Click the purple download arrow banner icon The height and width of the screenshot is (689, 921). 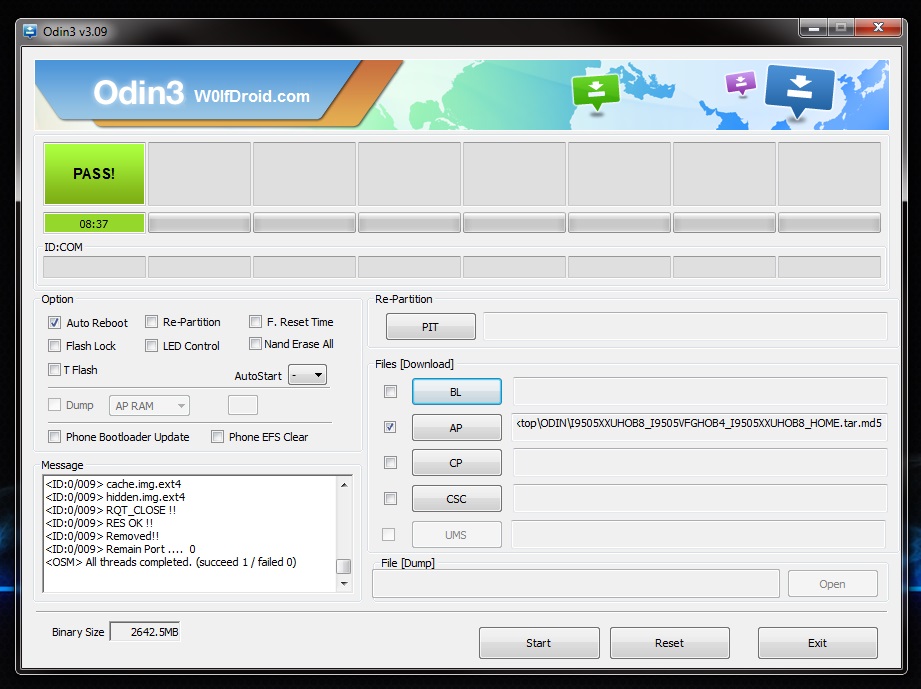point(741,83)
